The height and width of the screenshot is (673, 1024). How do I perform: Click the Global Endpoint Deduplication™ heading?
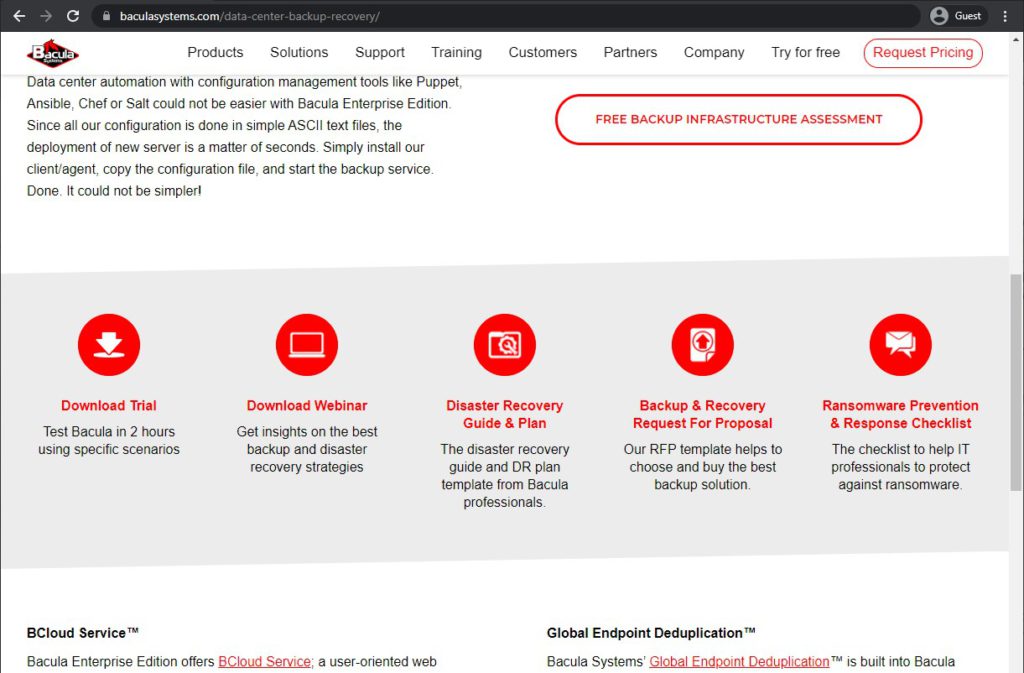(651, 633)
